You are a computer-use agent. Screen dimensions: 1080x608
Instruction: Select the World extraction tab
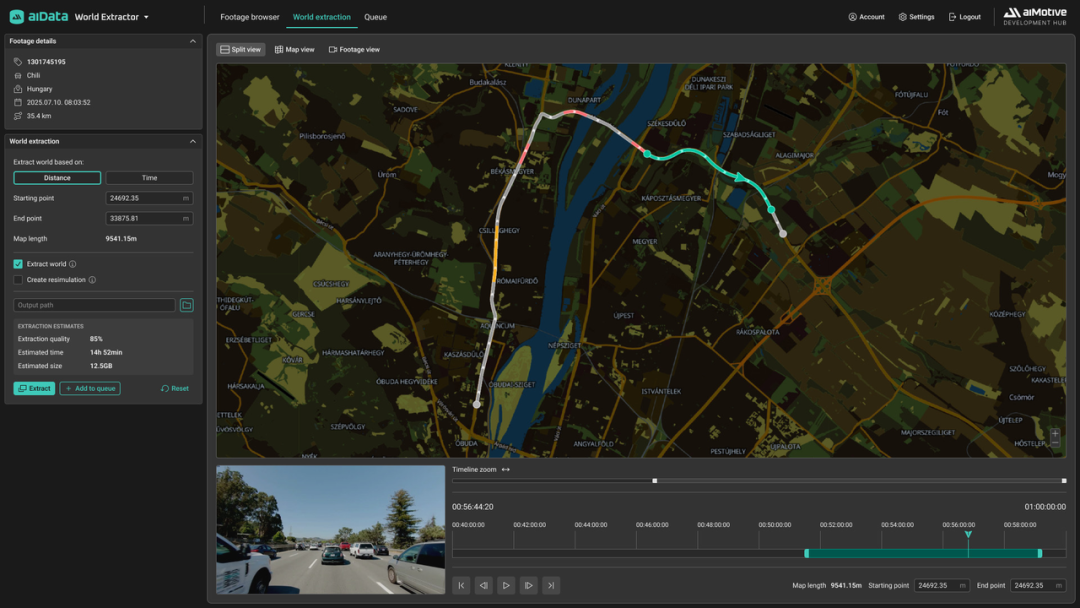click(x=322, y=17)
